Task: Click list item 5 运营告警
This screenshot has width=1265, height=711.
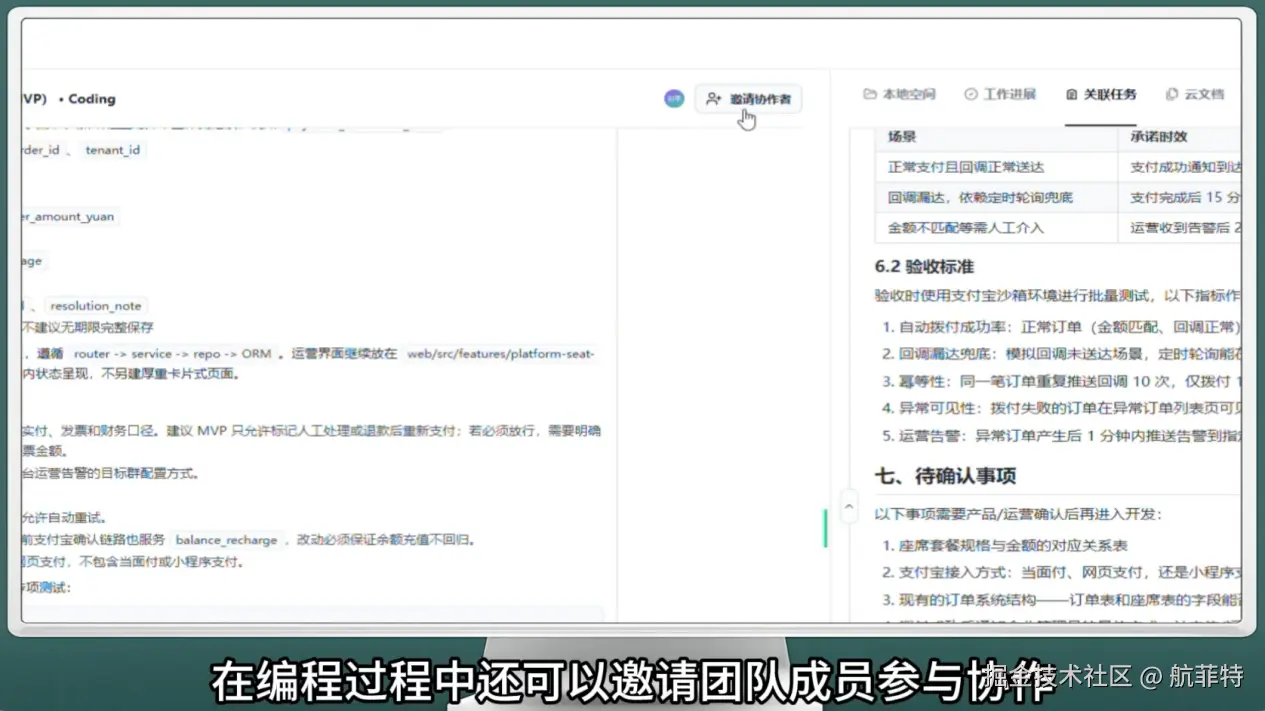Action: [1061, 435]
